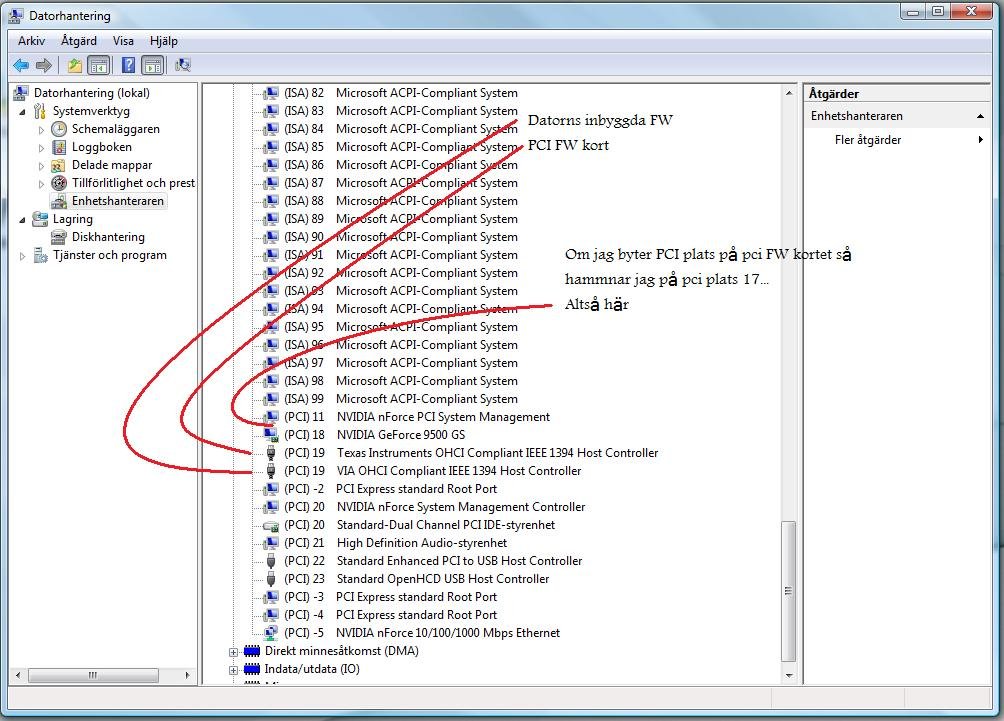Open Diskhantering under Lagring
Screen dimensions: 1004x721
(108, 237)
